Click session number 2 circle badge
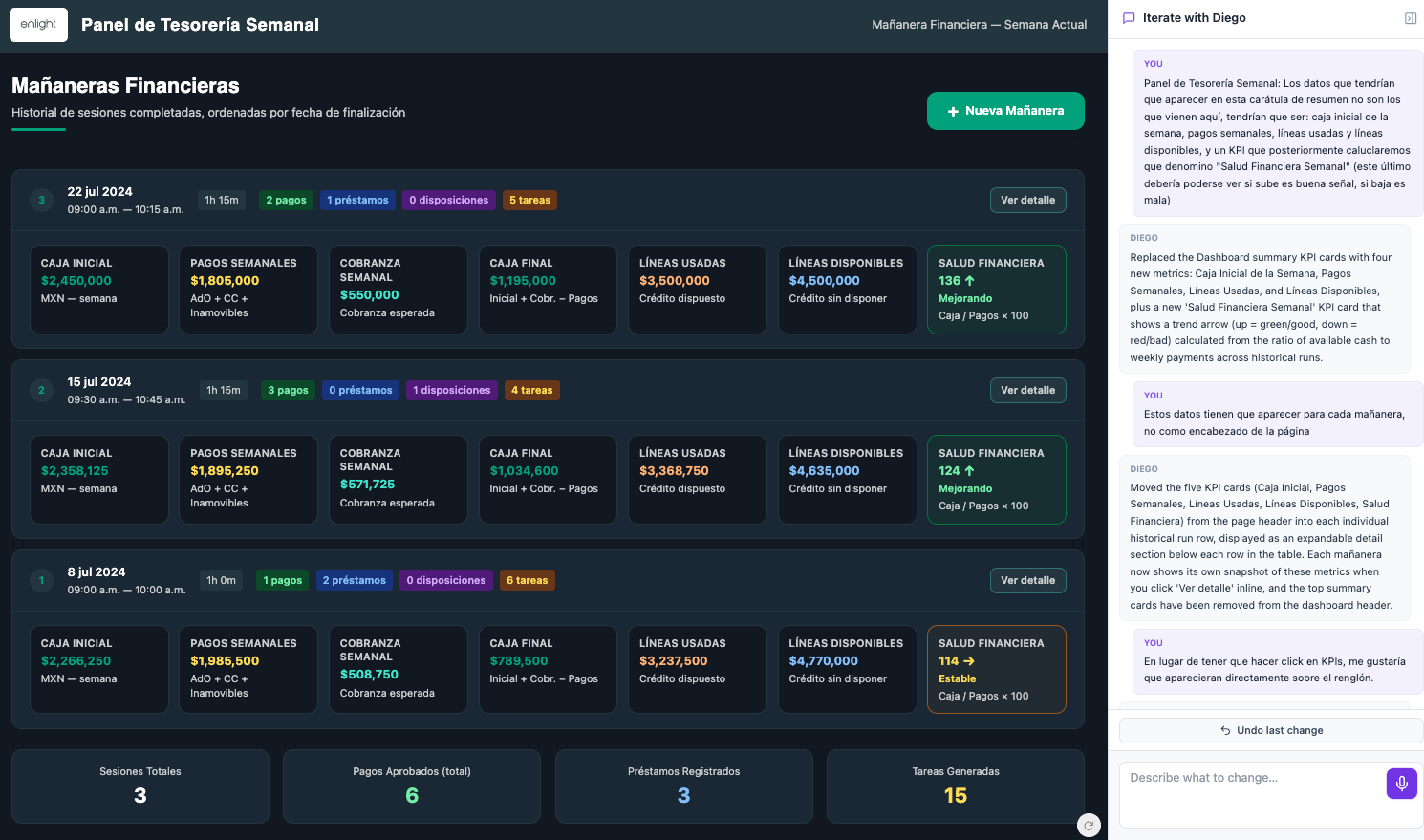The height and width of the screenshot is (840, 1424). (41, 390)
